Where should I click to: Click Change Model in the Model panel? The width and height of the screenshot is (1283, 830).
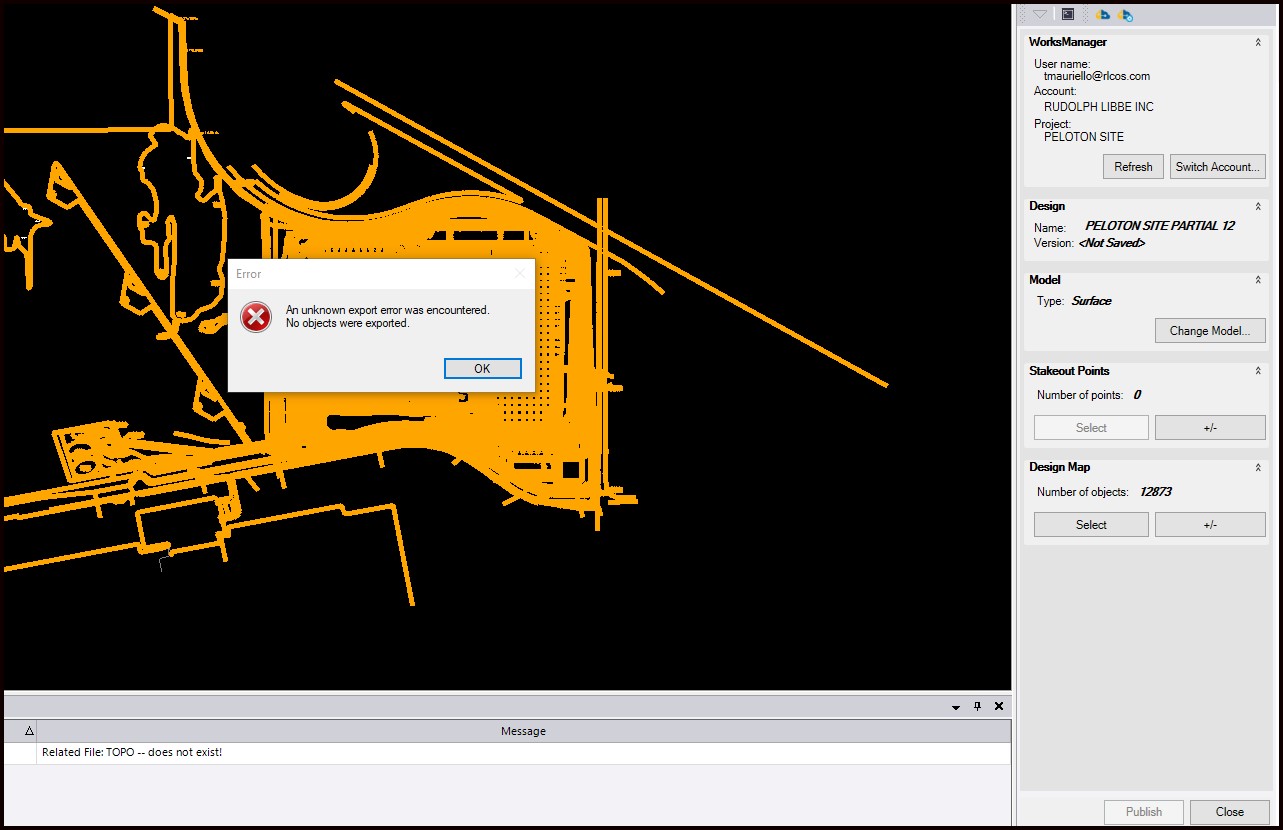point(1210,330)
